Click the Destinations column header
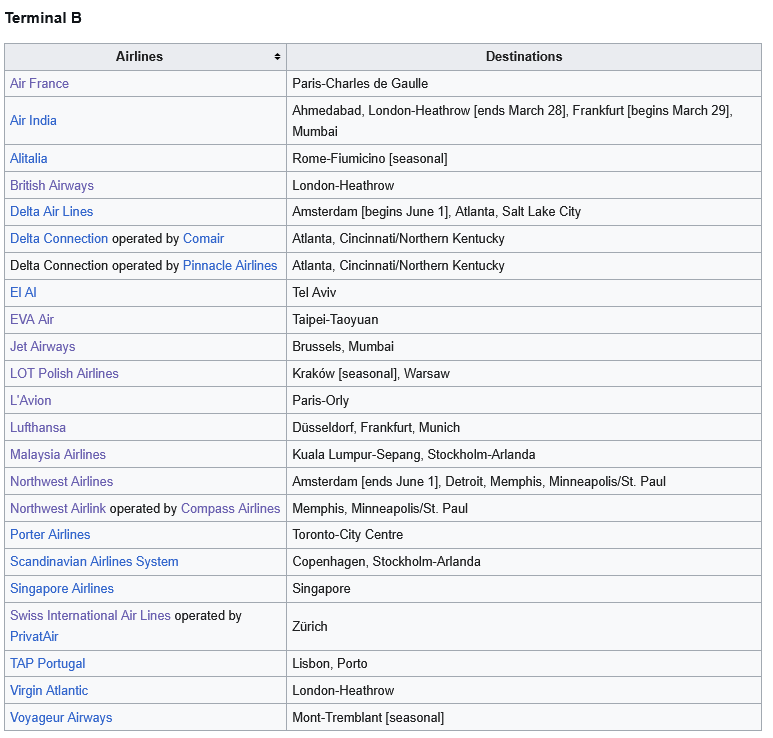The width and height of the screenshot is (773, 738). click(523, 57)
